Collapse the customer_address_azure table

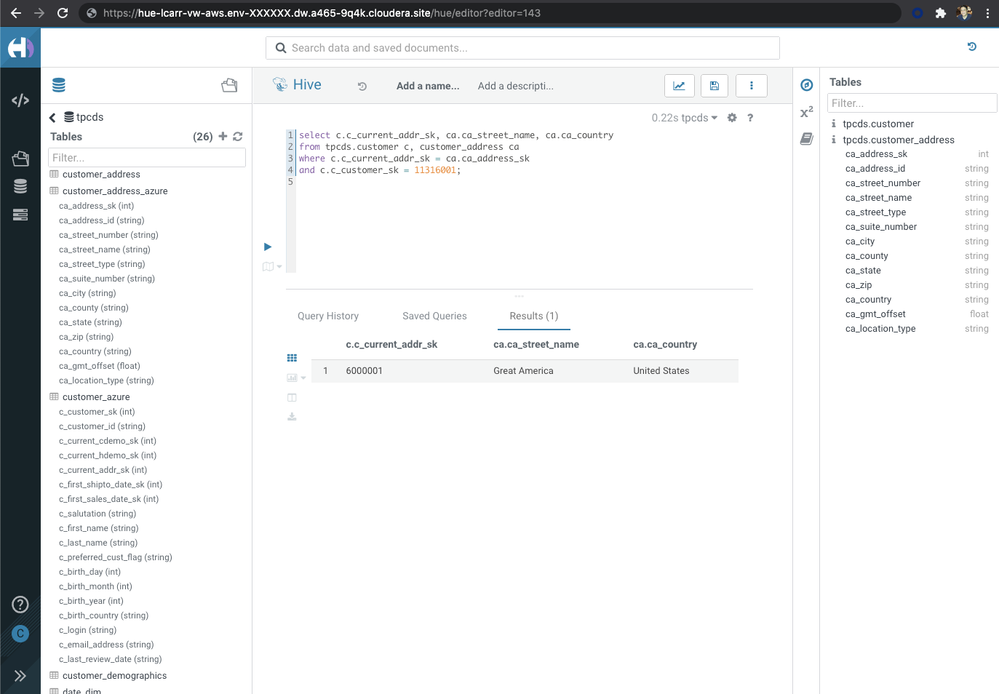(115, 191)
